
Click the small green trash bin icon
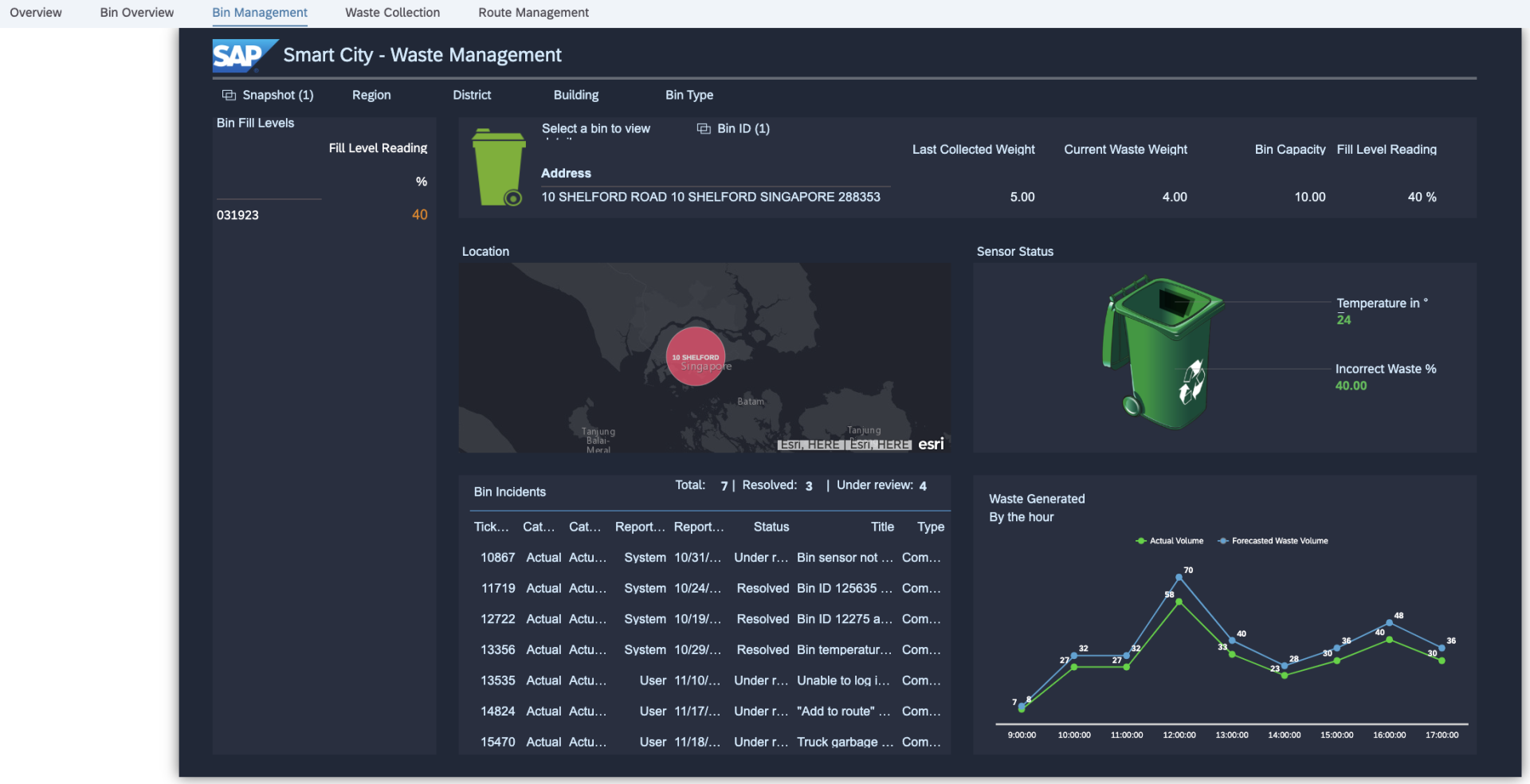499,167
